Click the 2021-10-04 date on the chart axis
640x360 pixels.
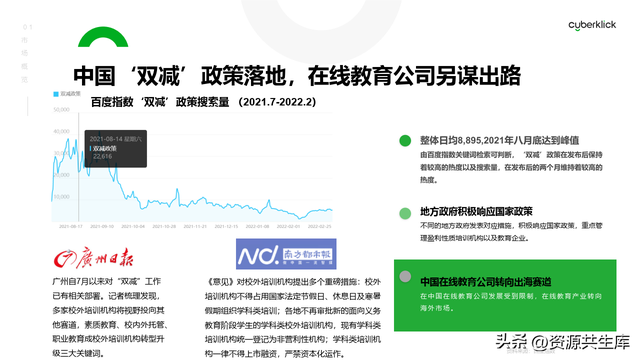[x=133, y=226]
